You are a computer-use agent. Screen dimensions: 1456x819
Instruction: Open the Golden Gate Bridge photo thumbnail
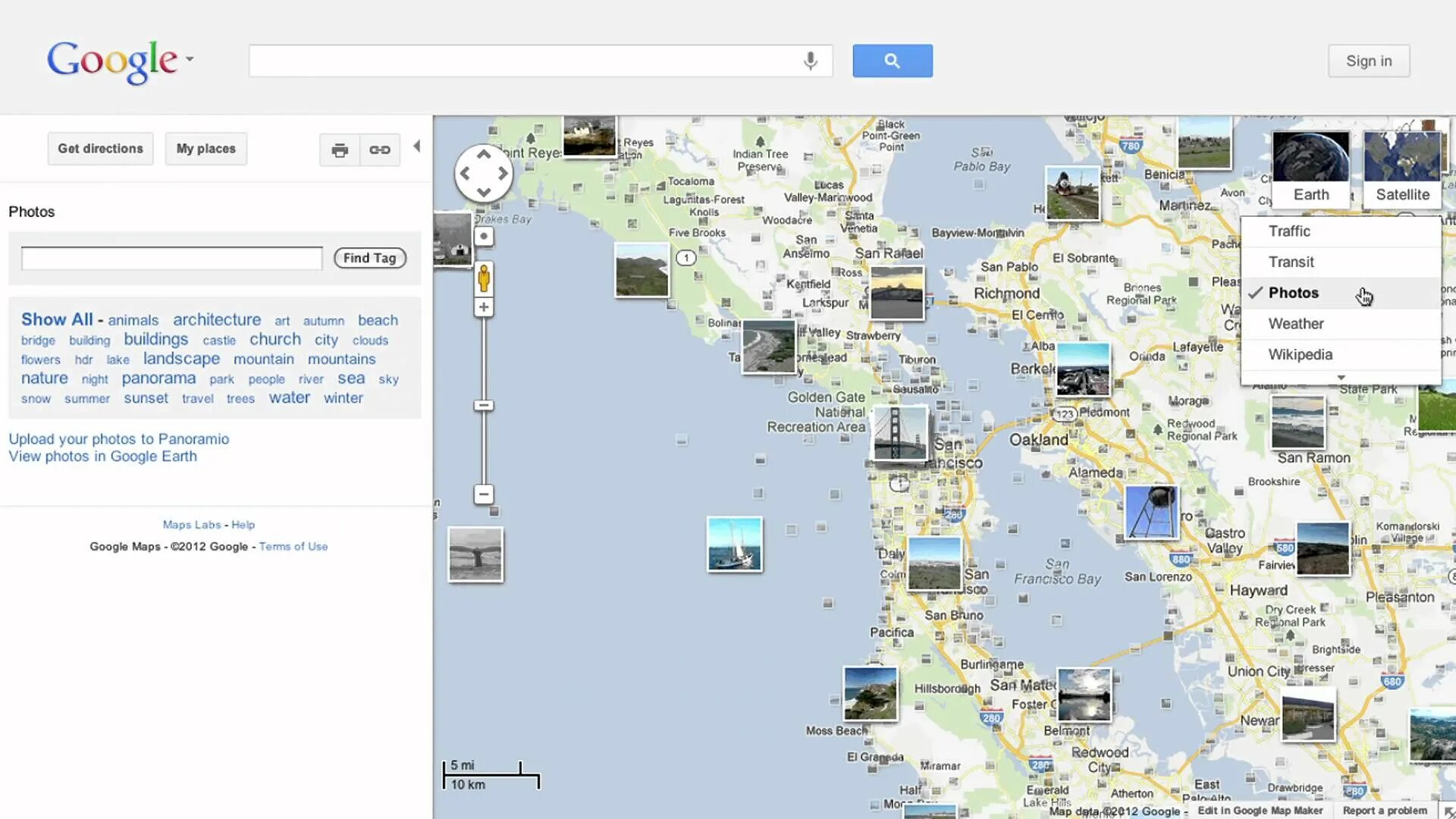pyautogui.click(x=899, y=434)
